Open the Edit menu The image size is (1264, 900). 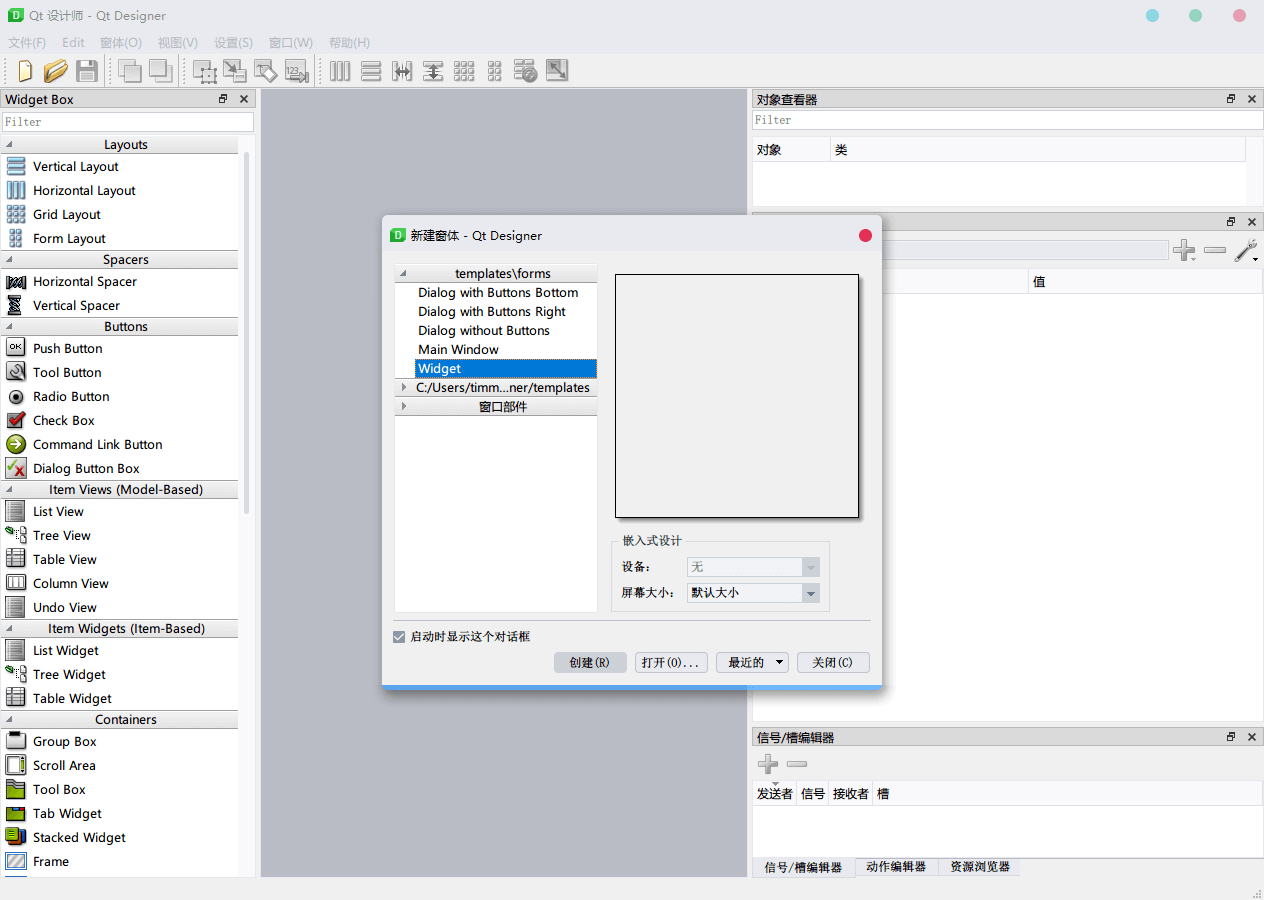pyautogui.click(x=73, y=42)
